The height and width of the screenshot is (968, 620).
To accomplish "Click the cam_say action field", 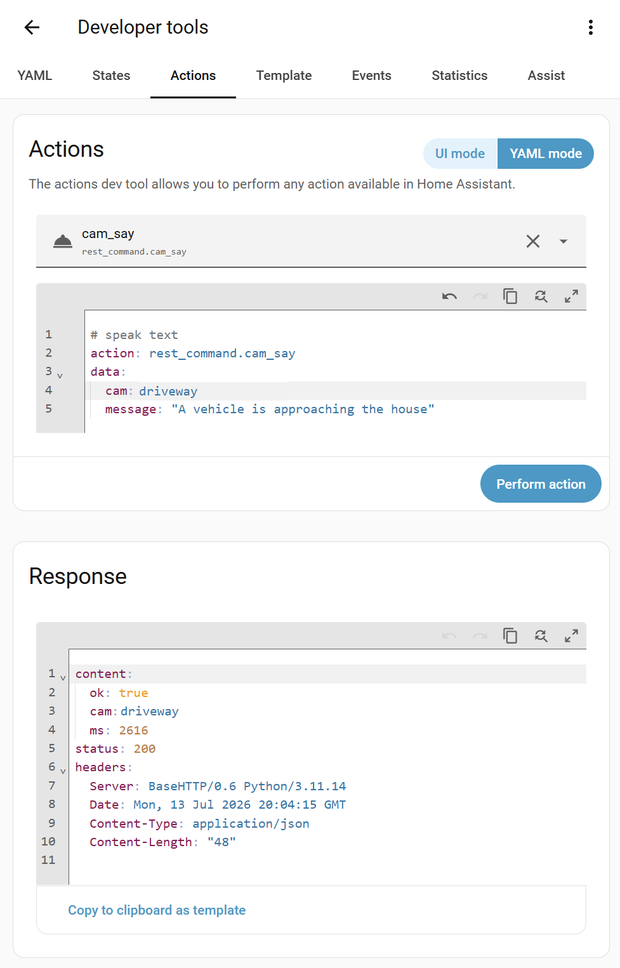I will (311, 241).
